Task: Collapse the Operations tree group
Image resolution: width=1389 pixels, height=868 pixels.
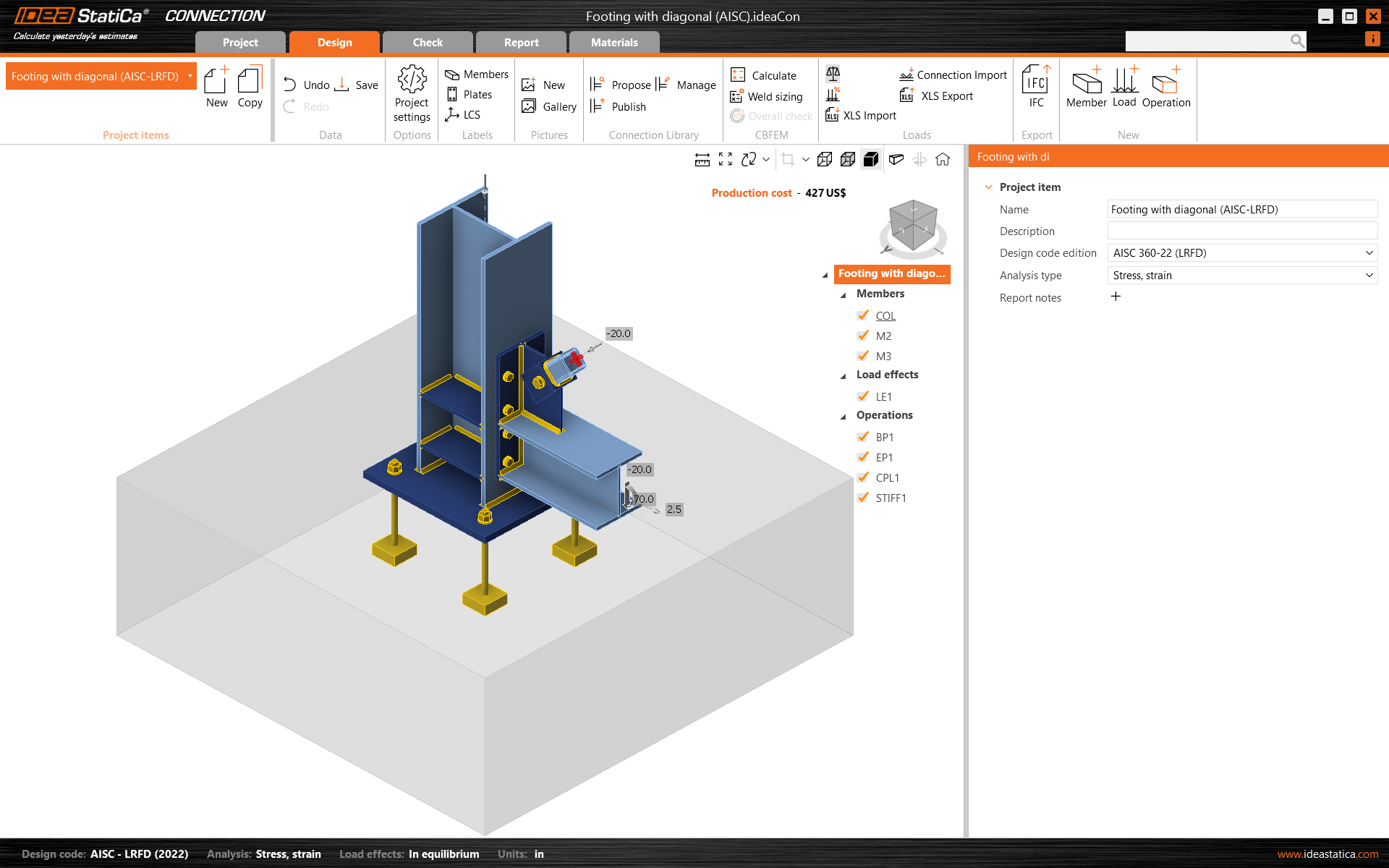Action: (x=843, y=417)
